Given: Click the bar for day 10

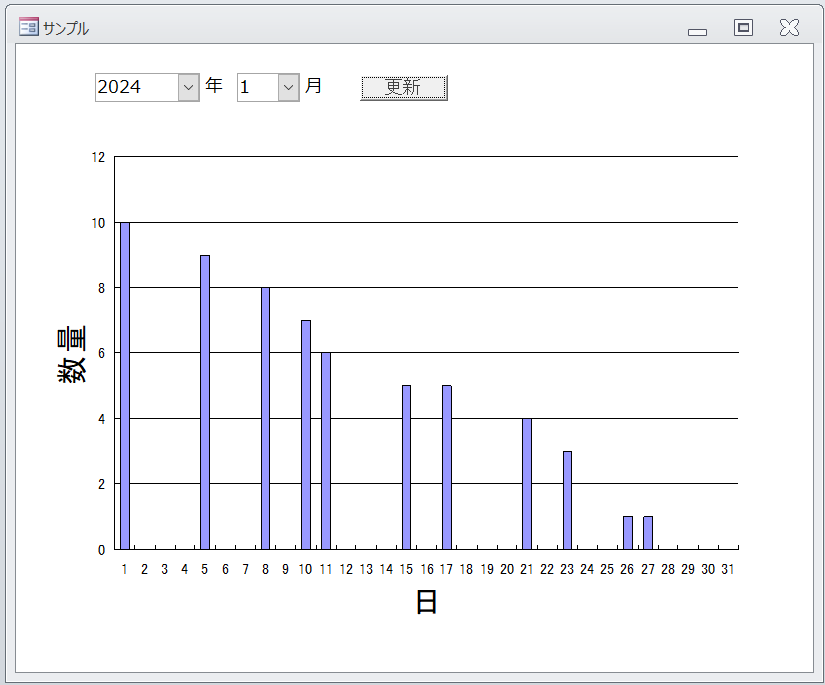Looking at the screenshot, I should (x=306, y=435).
